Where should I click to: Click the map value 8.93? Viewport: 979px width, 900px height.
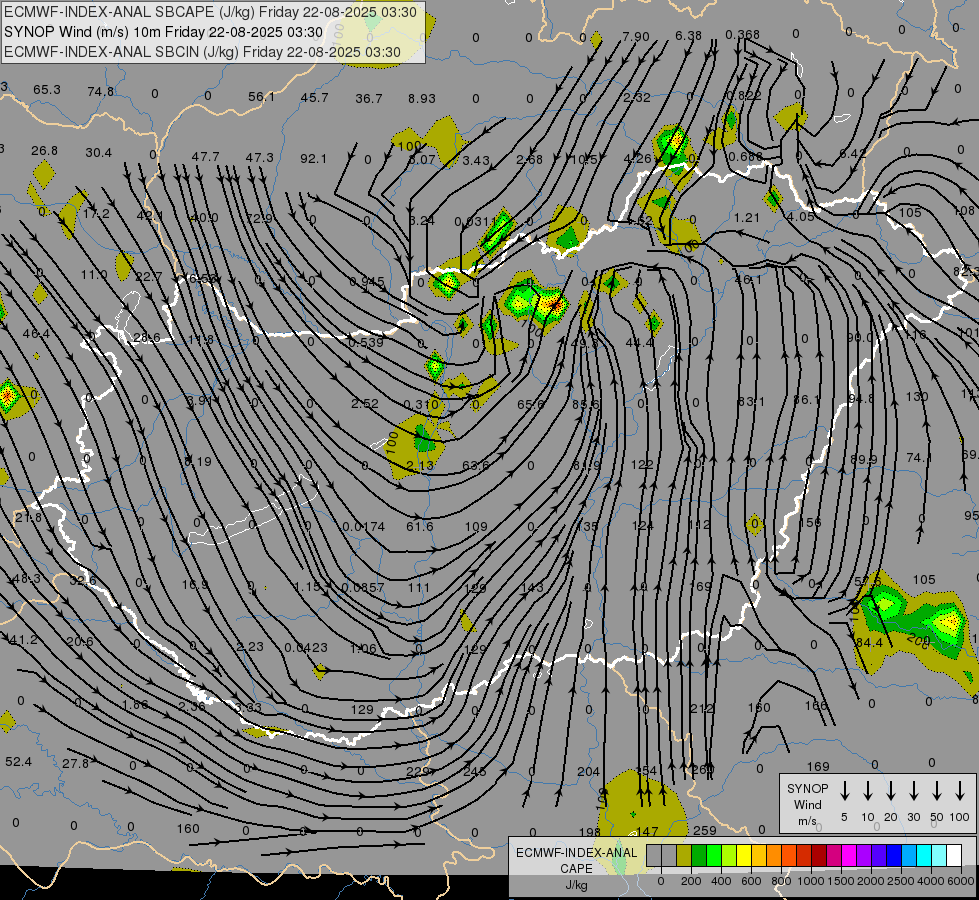pyautogui.click(x=422, y=99)
